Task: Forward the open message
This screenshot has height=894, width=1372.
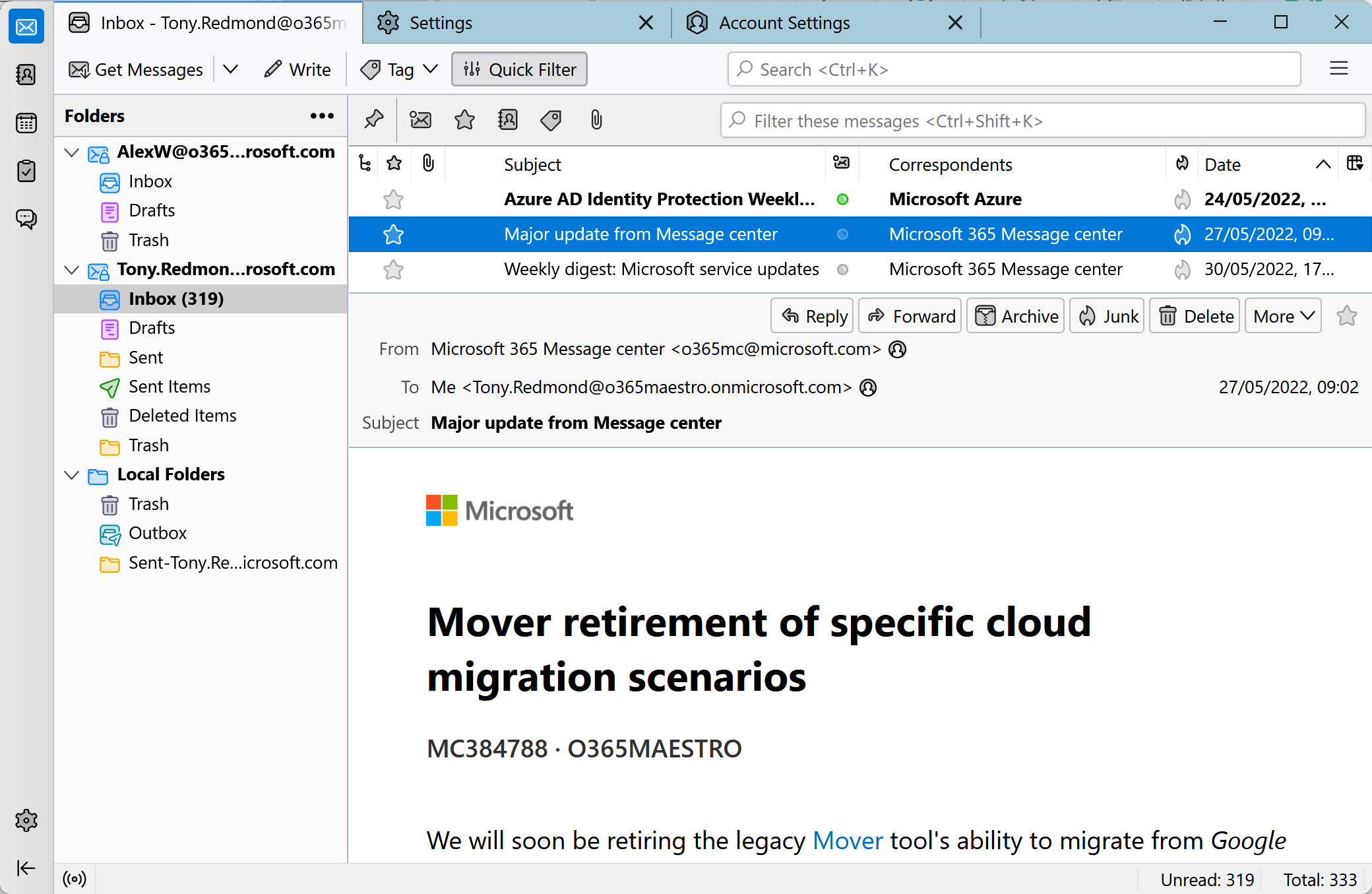Action: [910, 316]
